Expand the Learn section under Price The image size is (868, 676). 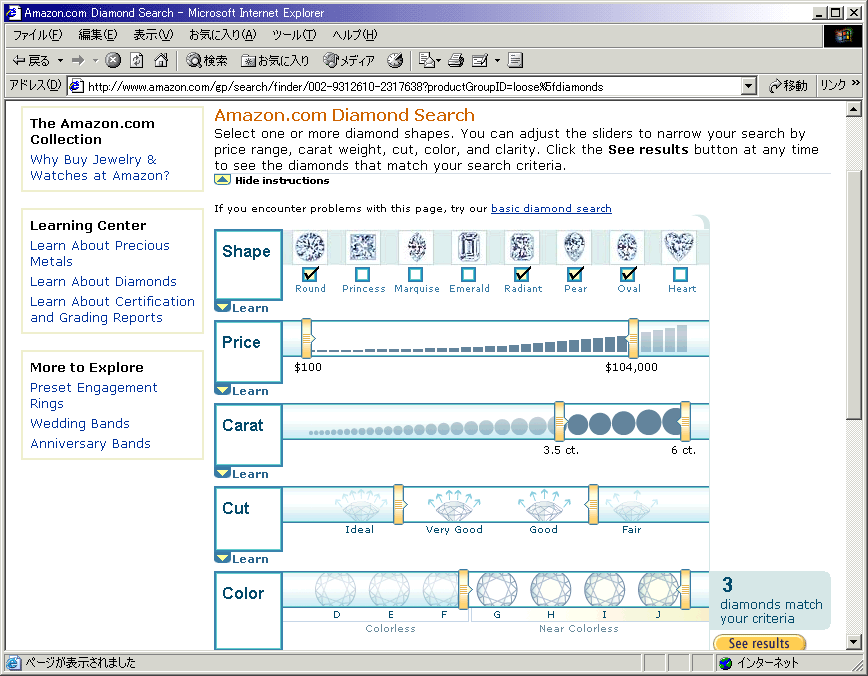[x=242, y=391]
